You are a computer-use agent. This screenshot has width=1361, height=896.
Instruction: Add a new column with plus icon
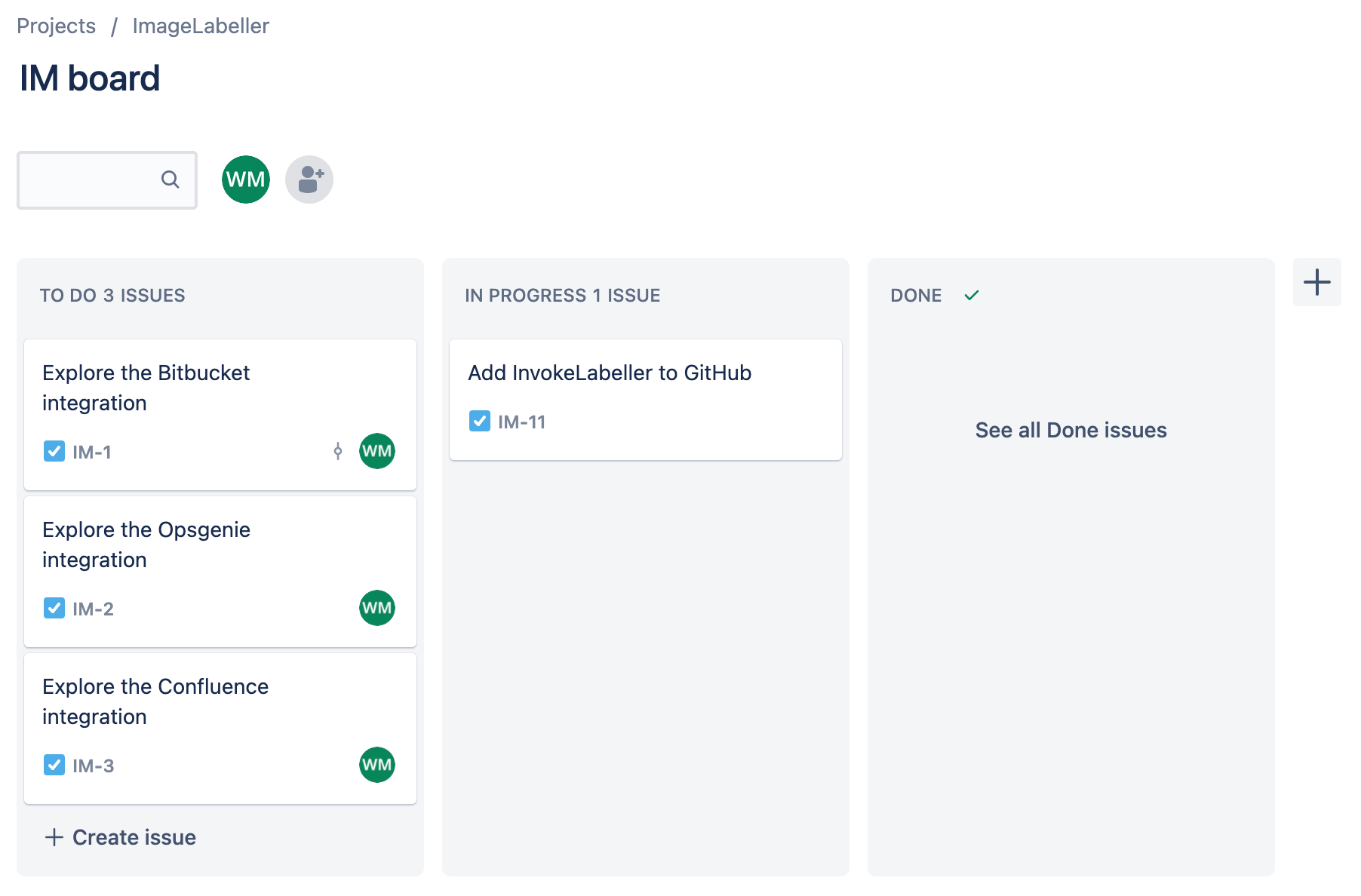pos(1316,282)
